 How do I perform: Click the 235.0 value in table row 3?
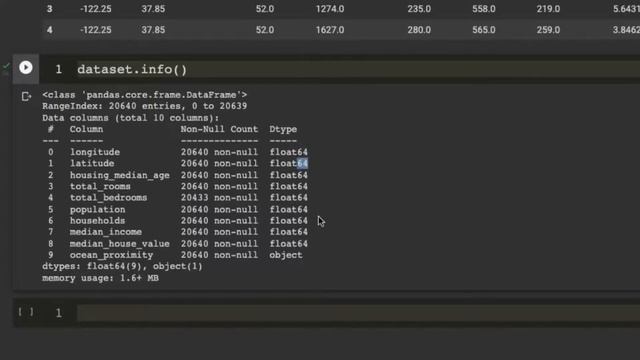point(419,9)
